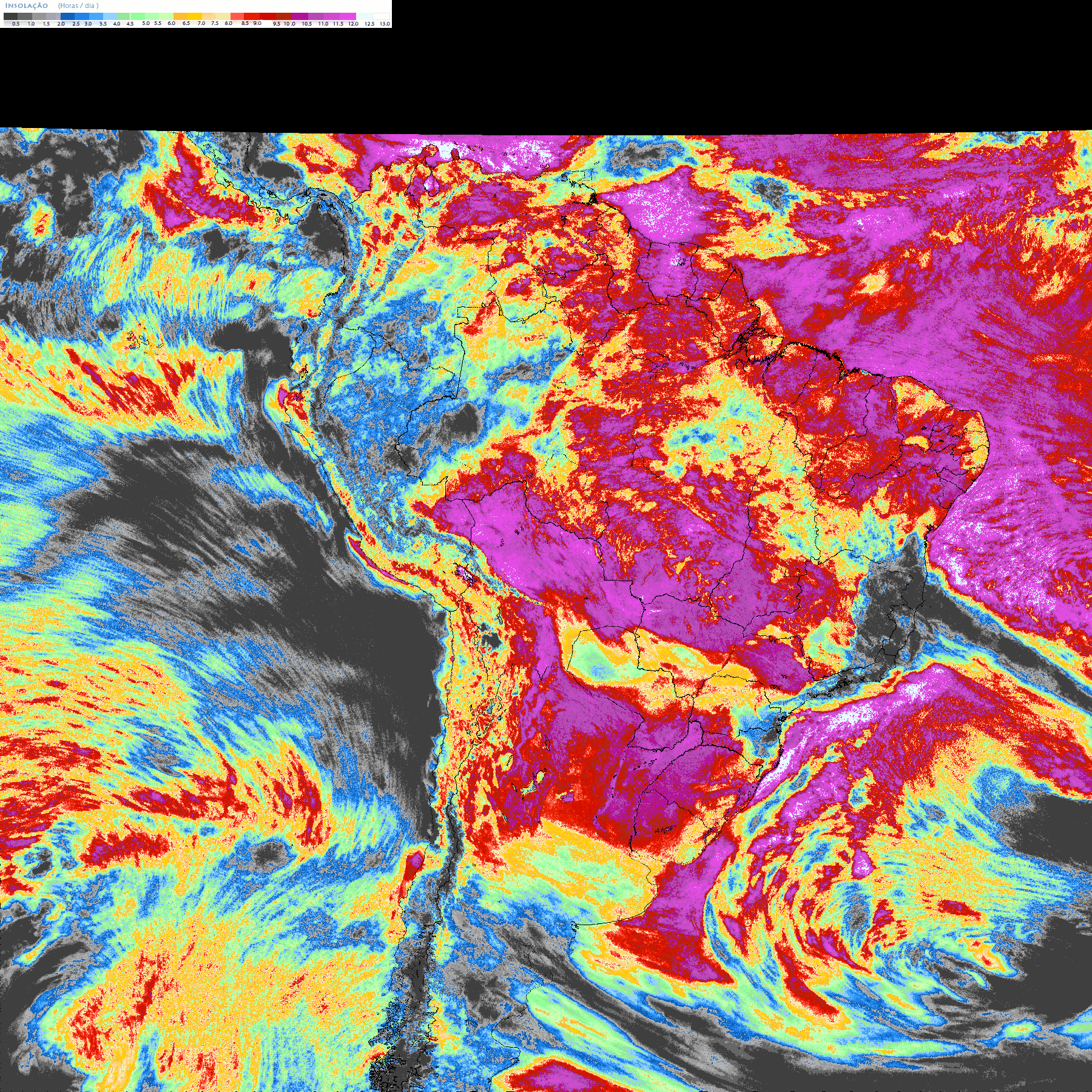1092x1092 pixels.
Task: Click the 1.5 legend value
Action: [46, 24]
